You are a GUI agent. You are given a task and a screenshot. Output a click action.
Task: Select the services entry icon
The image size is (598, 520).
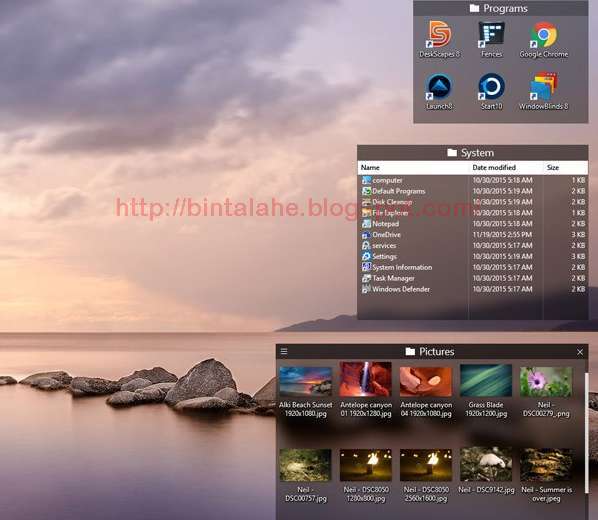pyautogui.click(x=366, y=246)
